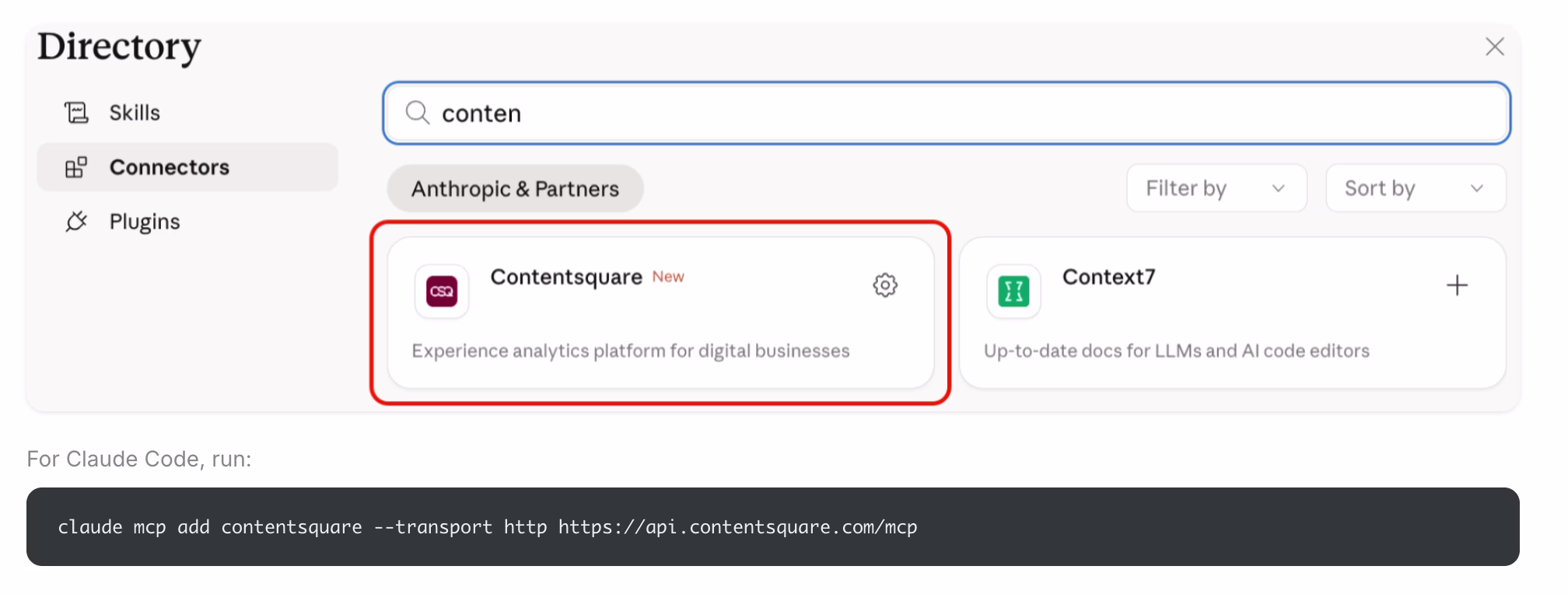Open the Contentsquare connector title

pyautogui.click(x=566, y=277)
